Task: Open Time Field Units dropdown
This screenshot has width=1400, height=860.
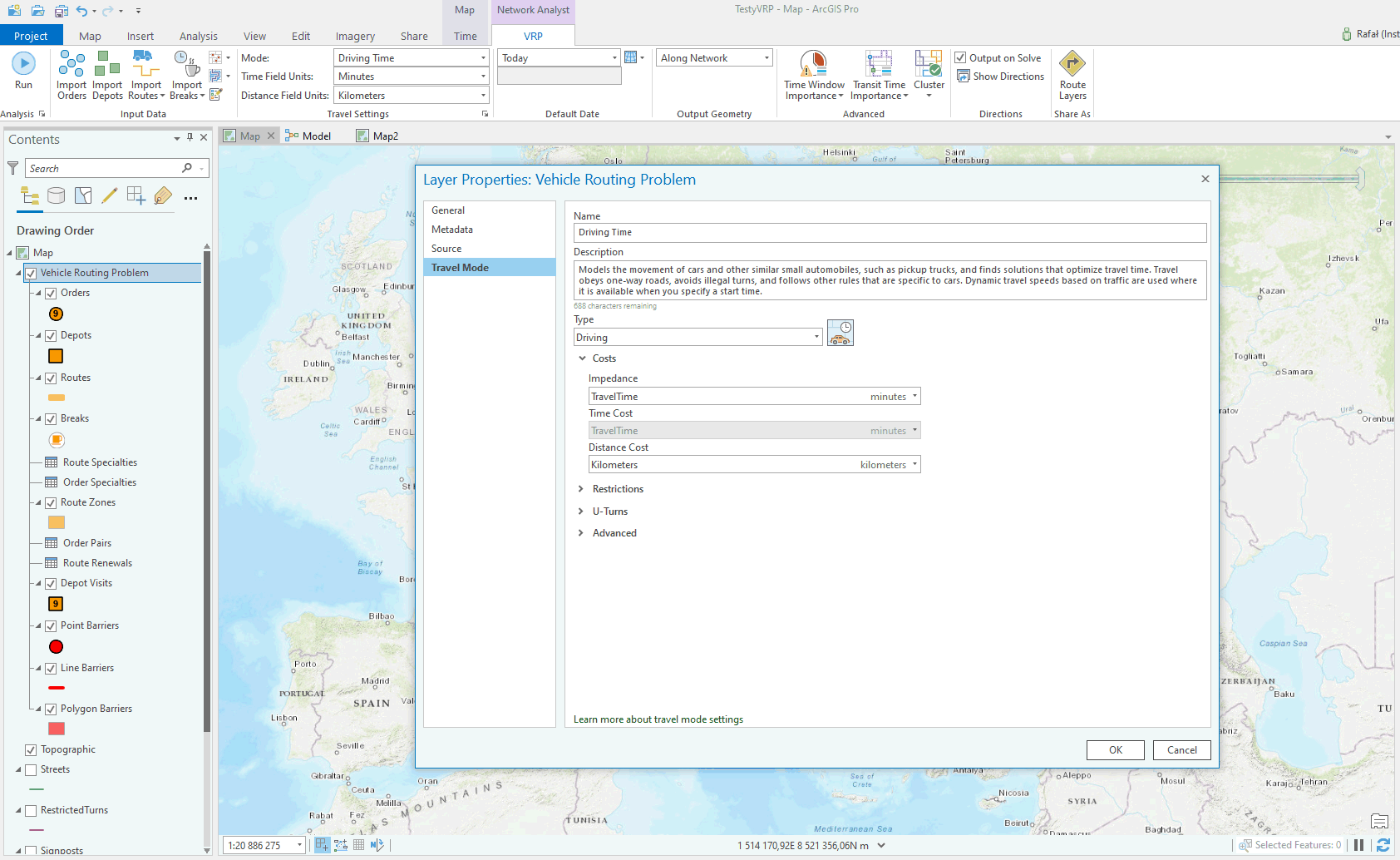Action: coord(411,77)
